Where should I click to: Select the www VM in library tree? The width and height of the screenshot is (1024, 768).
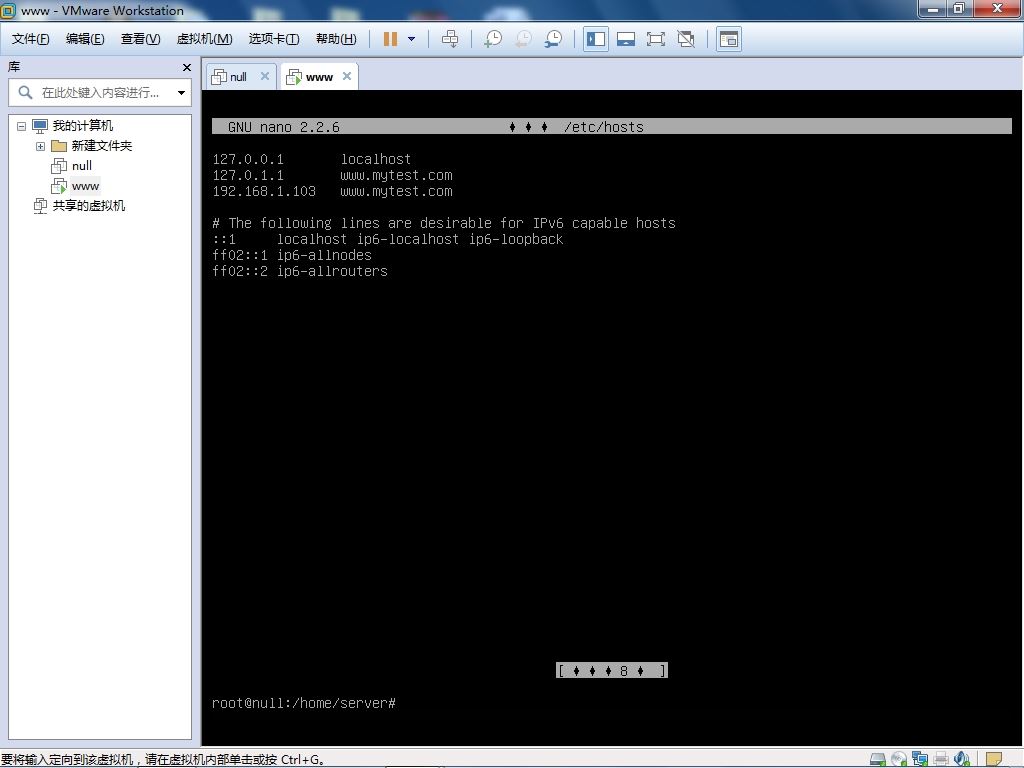tap(86, 186)
